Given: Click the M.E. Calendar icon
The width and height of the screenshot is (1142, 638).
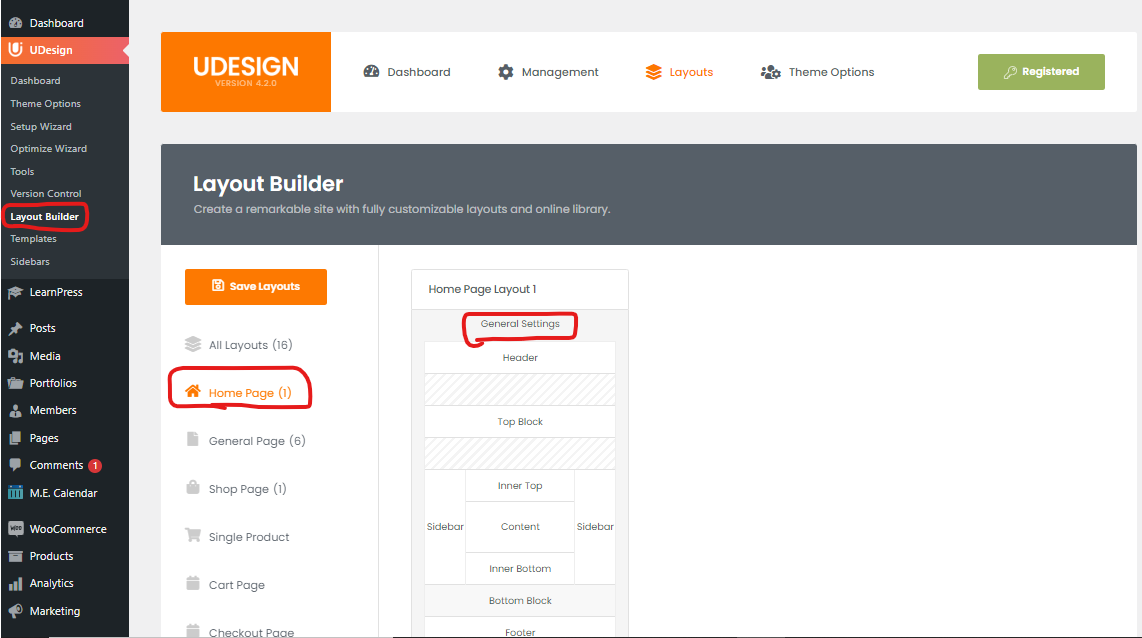Looking at the screenshot, I should (15, 493).
